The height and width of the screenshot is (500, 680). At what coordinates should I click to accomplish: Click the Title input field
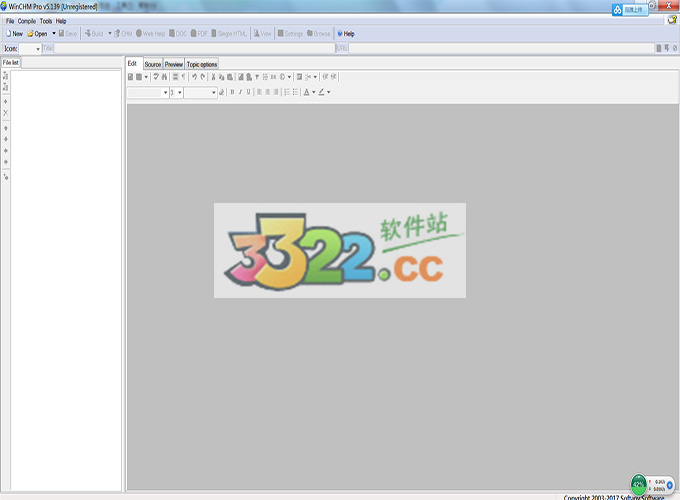tap(194, 49)
